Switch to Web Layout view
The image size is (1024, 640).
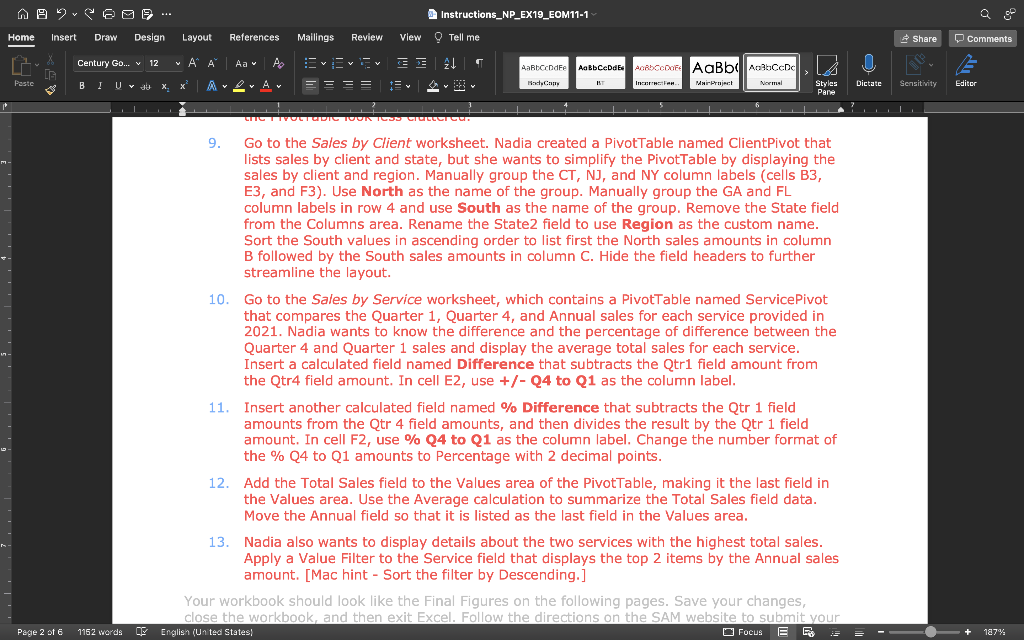tap(808, 632)
